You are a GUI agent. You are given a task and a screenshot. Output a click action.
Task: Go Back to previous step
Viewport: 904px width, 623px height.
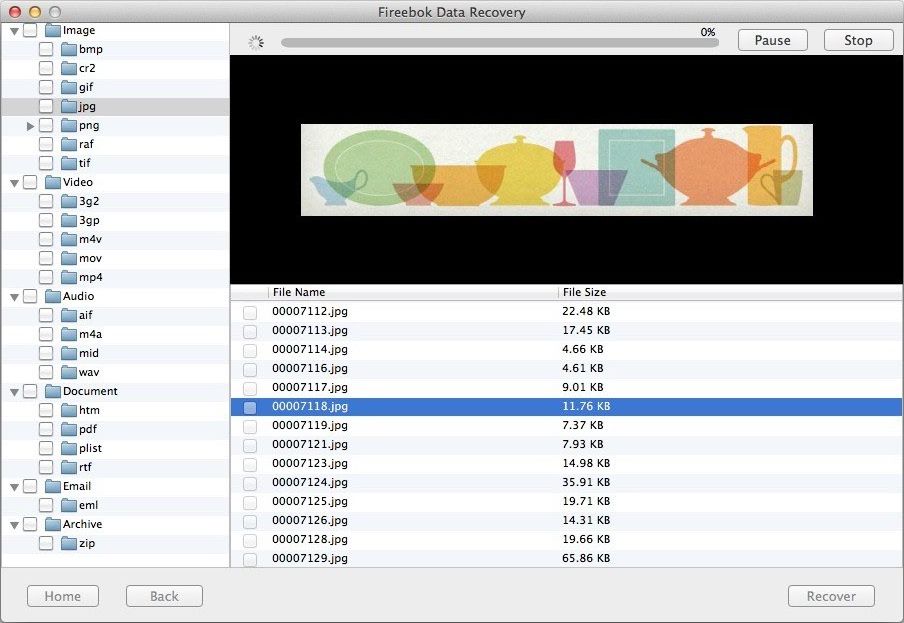[x=164, y=596]
